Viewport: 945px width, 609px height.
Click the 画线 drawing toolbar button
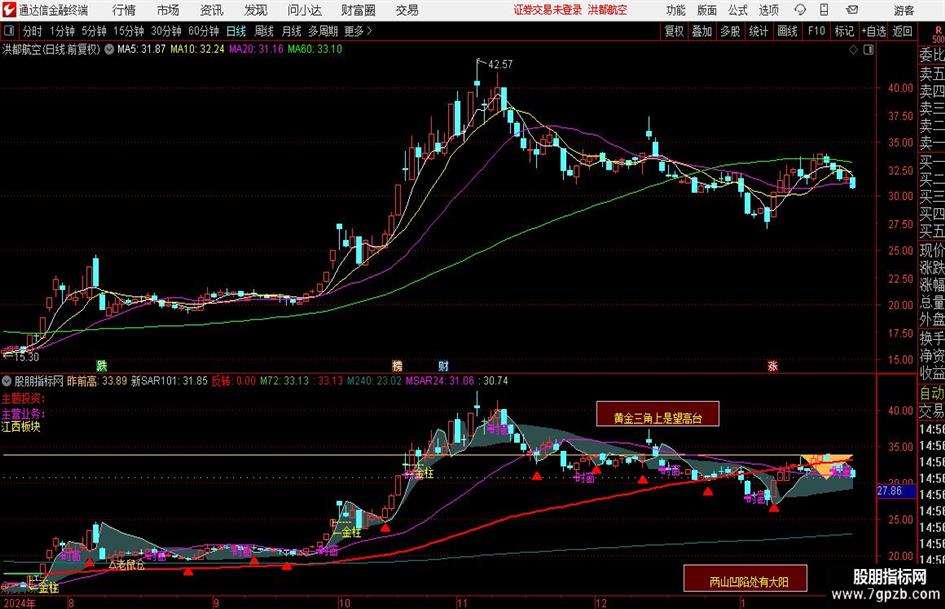787,31
